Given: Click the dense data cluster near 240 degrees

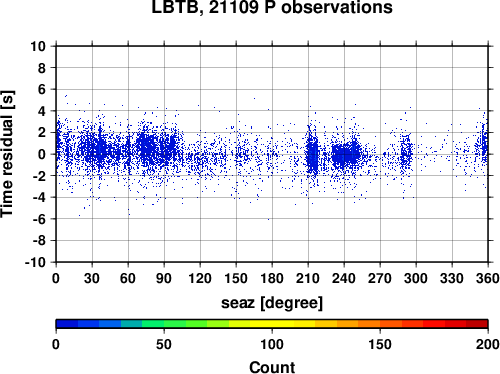Looking at the screenshot, I should click(x=346, y=154).
